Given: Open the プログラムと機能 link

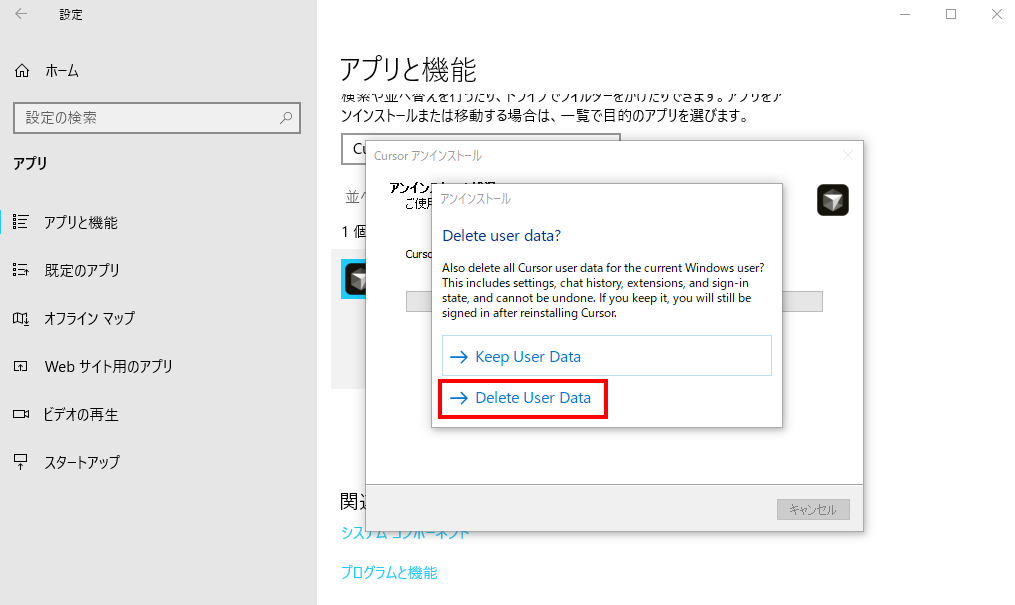Looking at the screenshot, I should pos(389,573).
